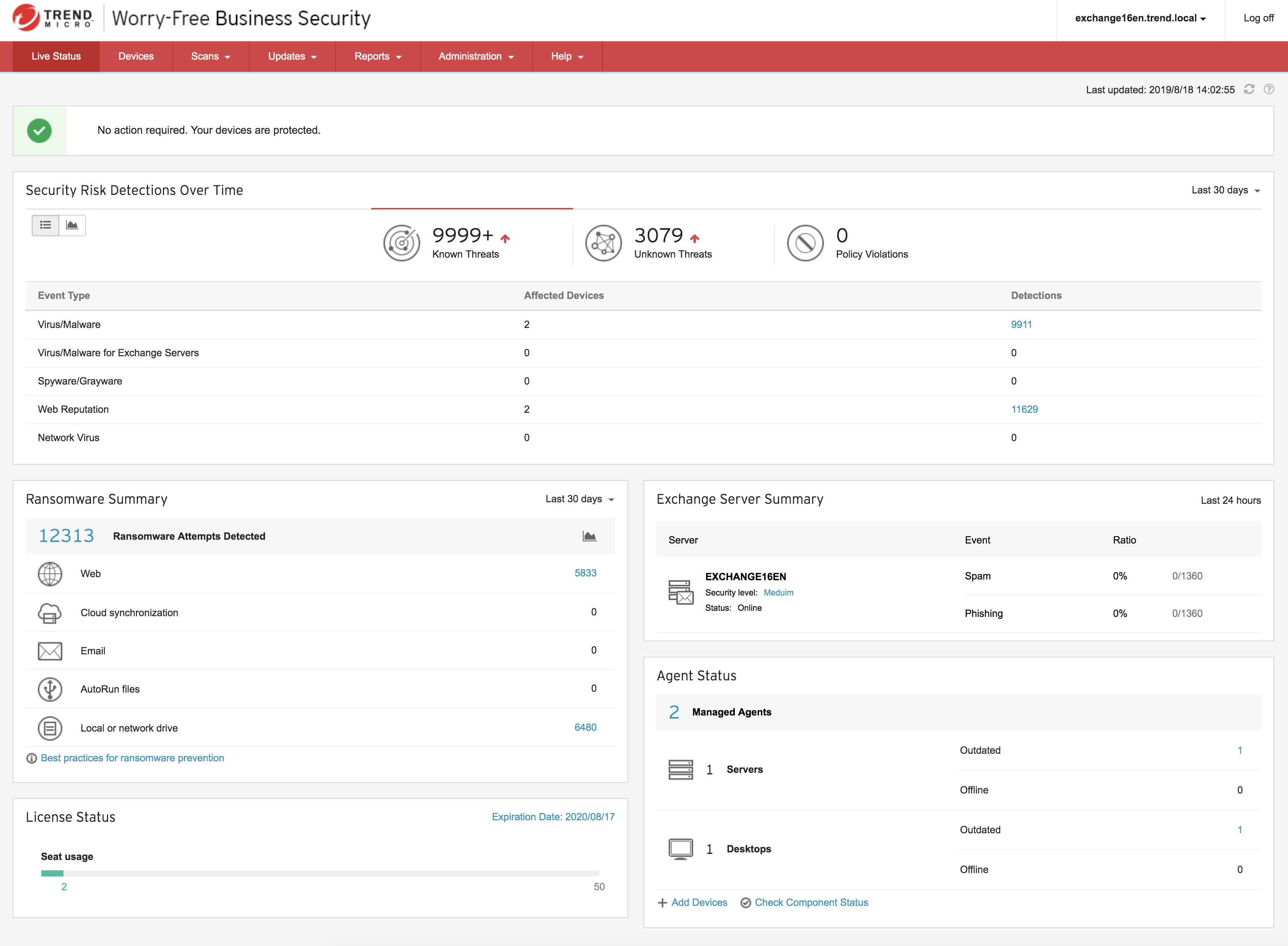
Task: Open ransomware attempts chart icon
Action: coord(589,536)
